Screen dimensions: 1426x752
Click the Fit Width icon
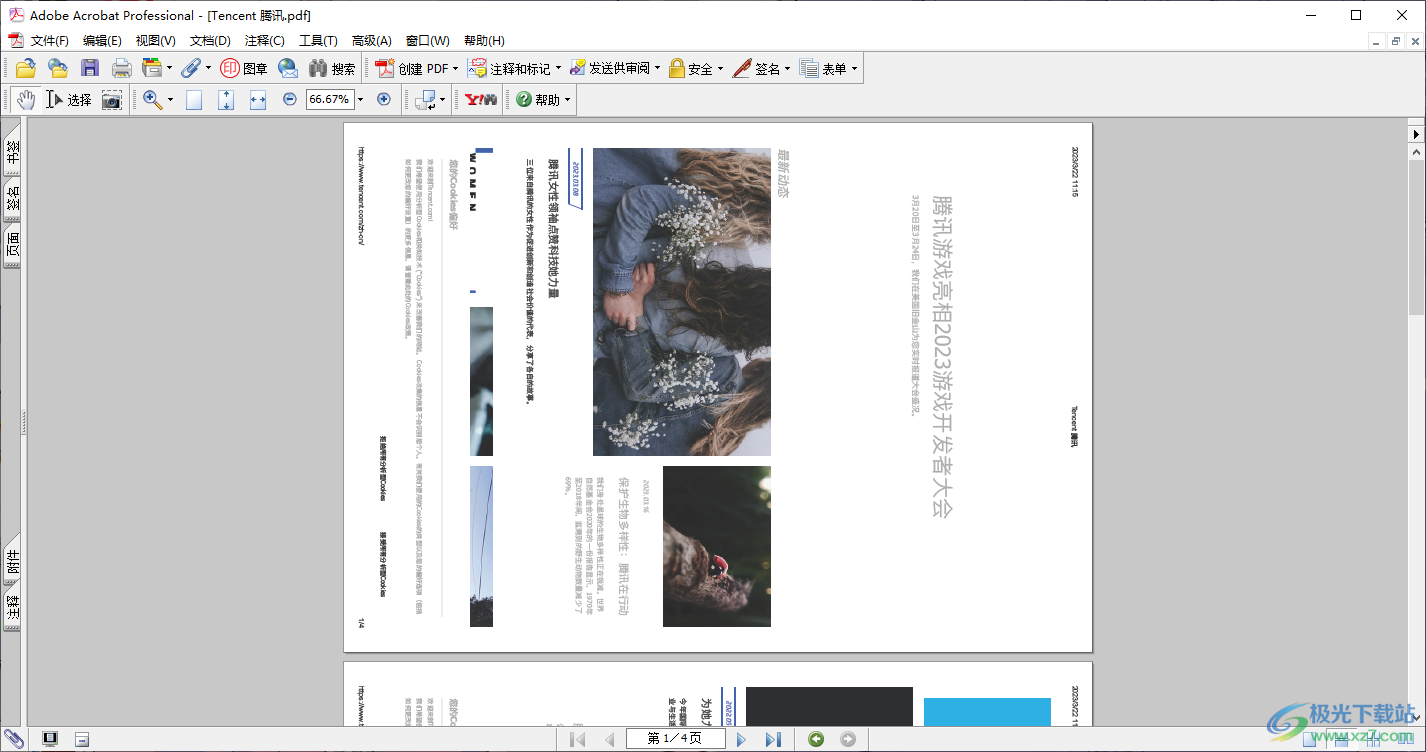pyautogui.click(x=258, y=100)
